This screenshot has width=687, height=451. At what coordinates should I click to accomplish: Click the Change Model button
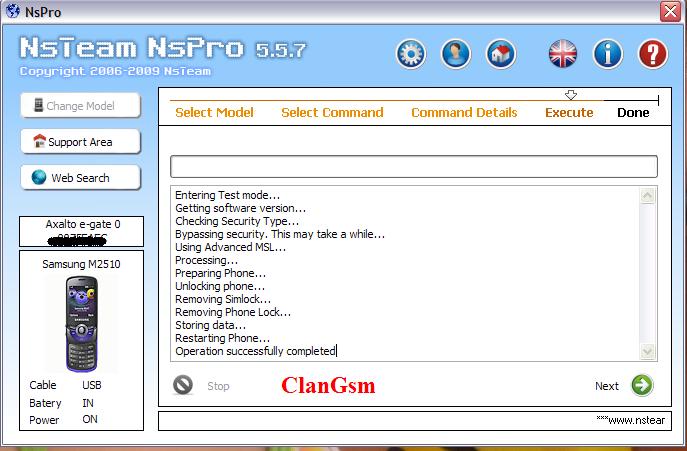[81, 106]
